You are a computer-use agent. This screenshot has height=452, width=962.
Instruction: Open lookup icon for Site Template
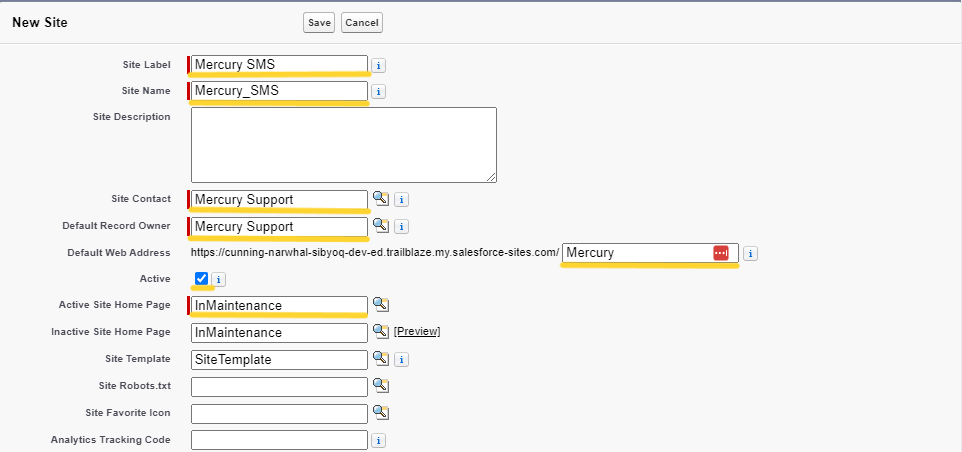381,358
